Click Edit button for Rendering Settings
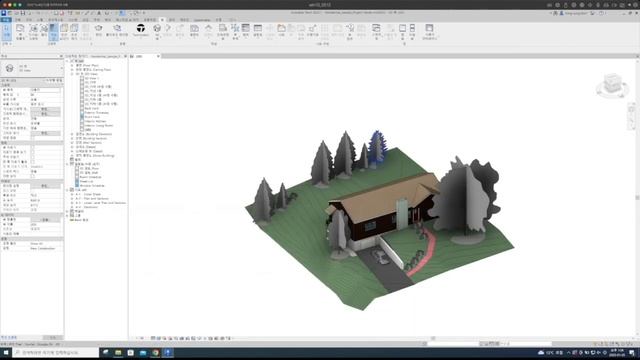The height and width of the screenshot is (360, 640). click(45, 186)
